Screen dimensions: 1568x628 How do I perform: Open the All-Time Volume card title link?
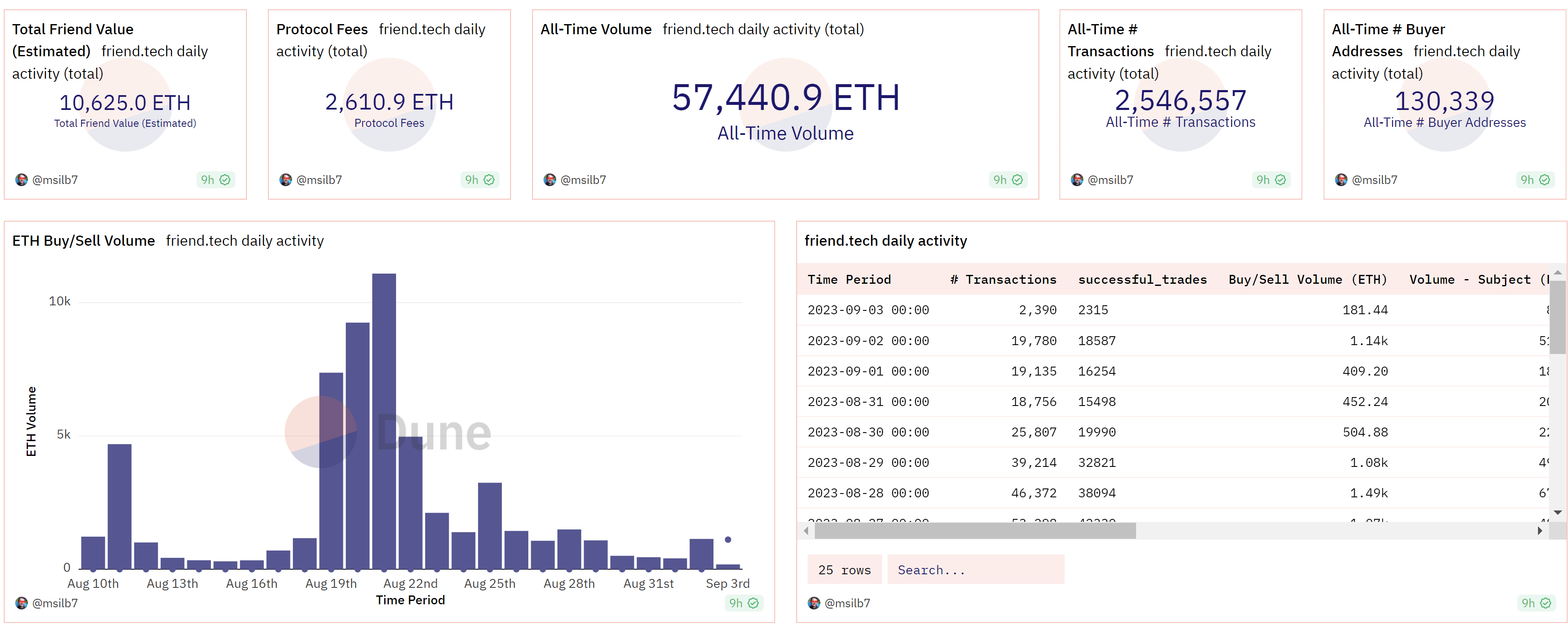[x=596, y=29]
